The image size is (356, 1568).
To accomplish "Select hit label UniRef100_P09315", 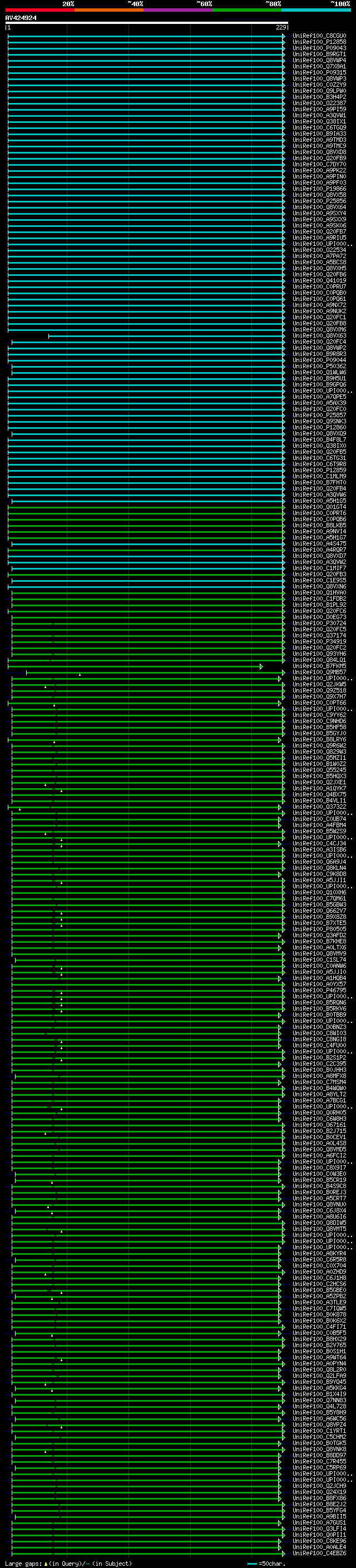I will pyautogui.click(x=319, y=72).
